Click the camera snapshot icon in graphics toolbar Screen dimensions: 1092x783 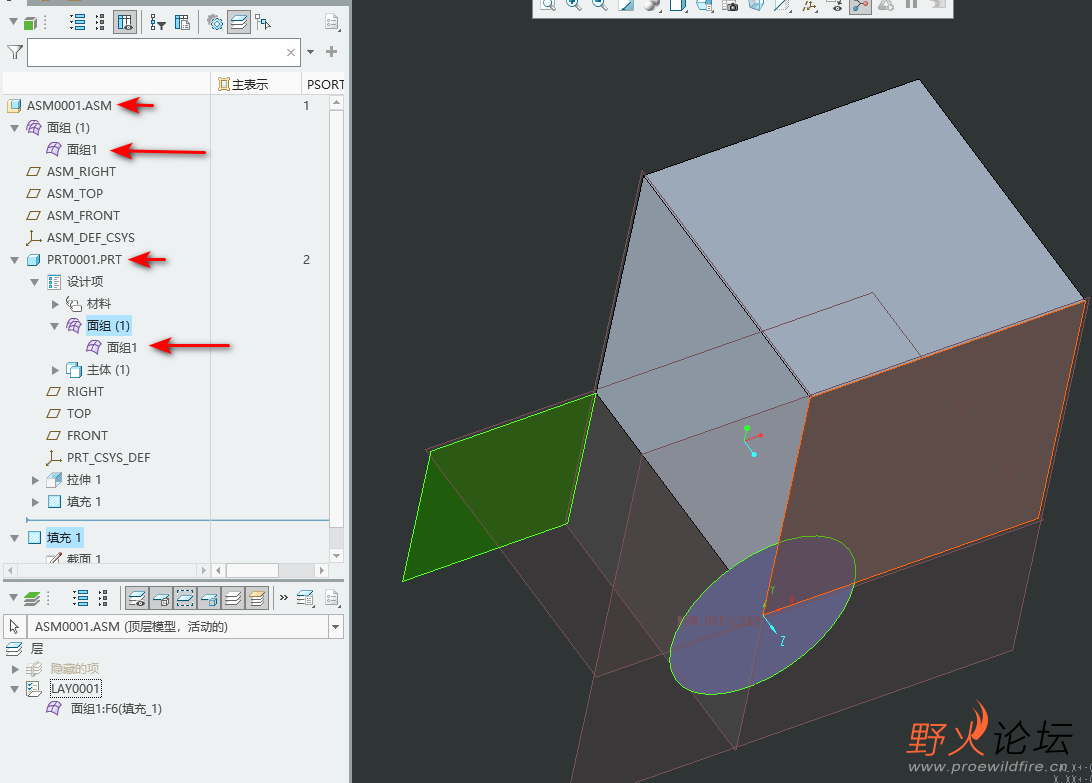tap(730, 5)
